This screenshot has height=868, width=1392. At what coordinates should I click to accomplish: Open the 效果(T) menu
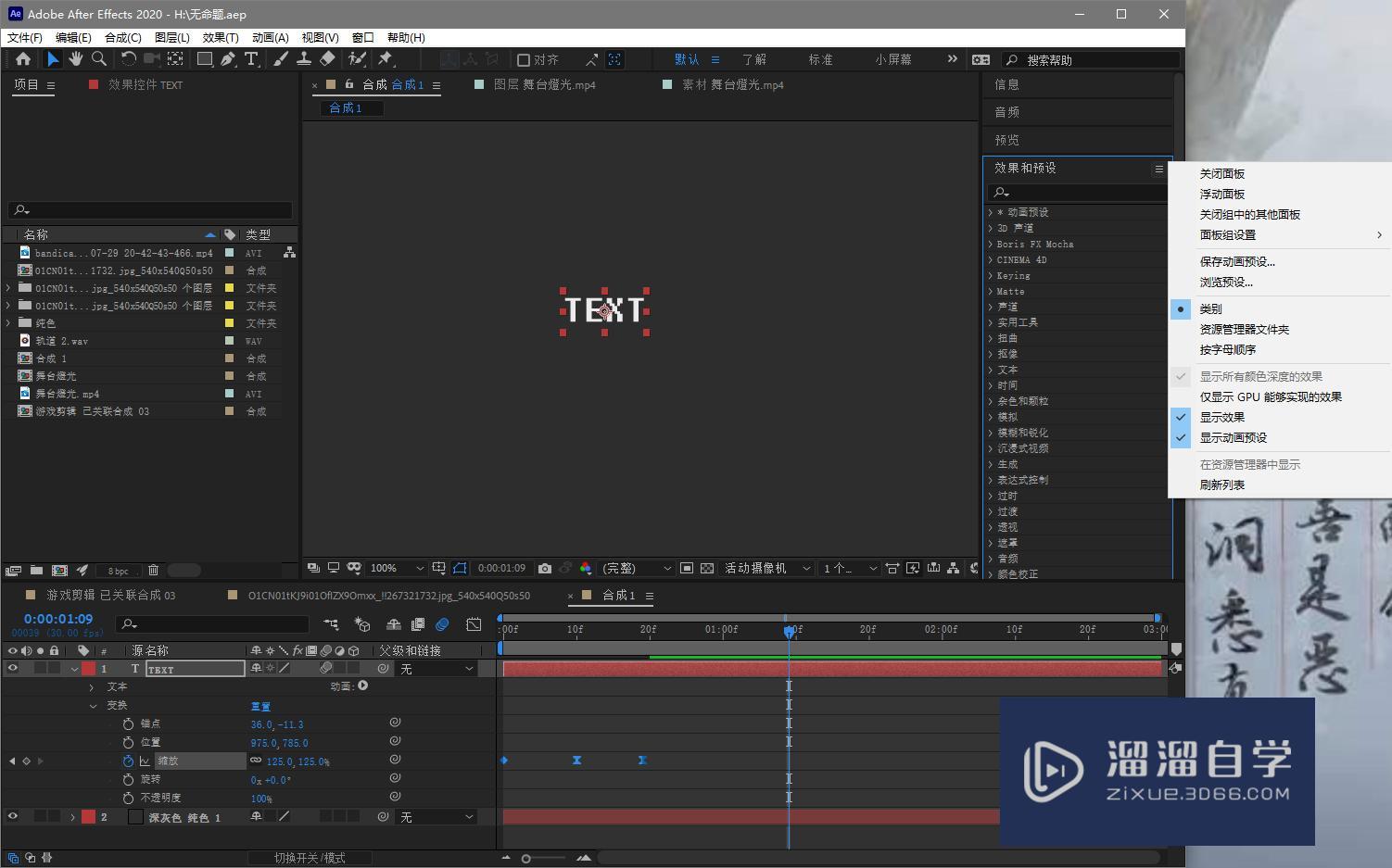click(x=221, y=38)
